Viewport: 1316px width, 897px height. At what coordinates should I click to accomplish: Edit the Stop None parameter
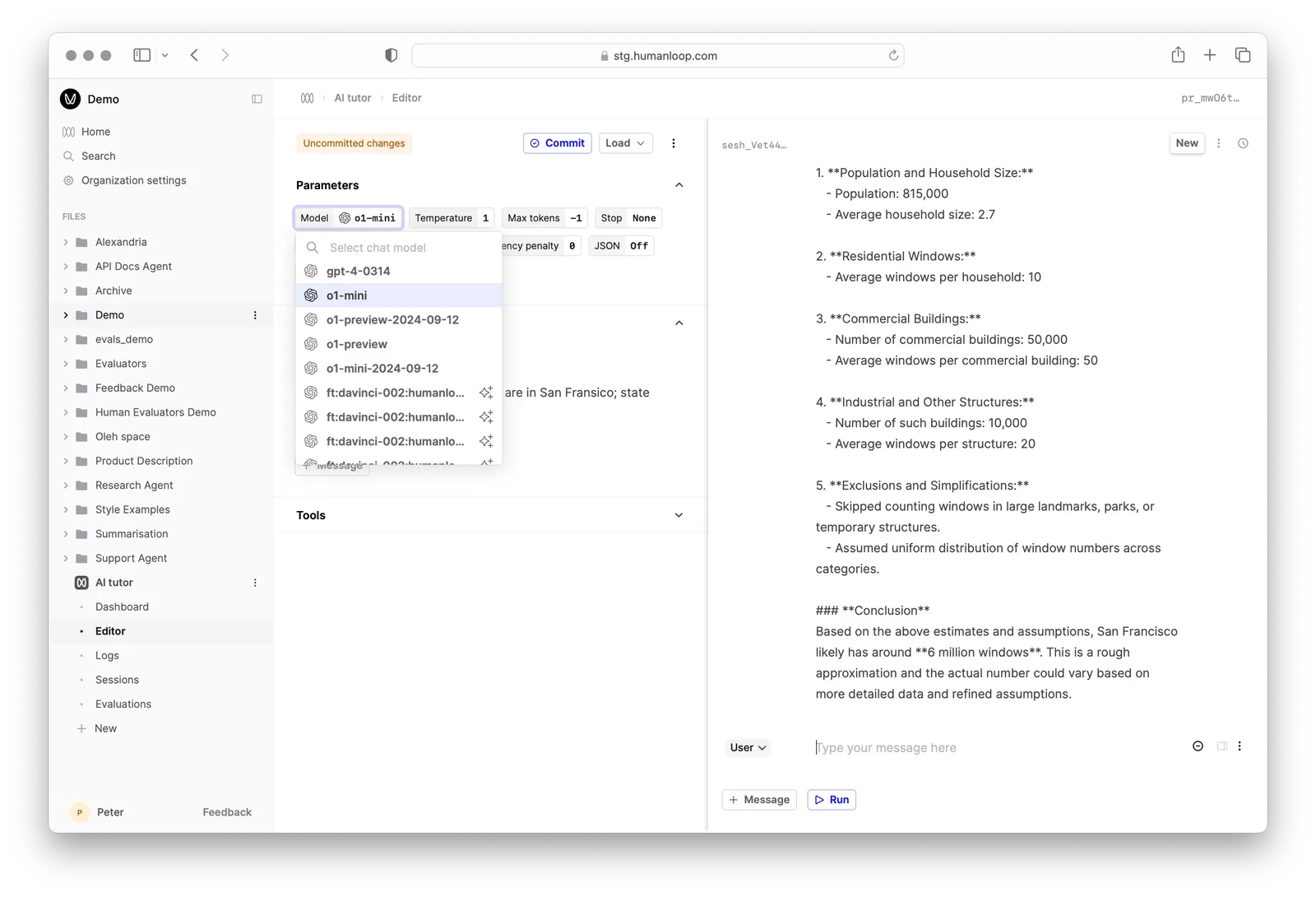(x=628, y=218)
